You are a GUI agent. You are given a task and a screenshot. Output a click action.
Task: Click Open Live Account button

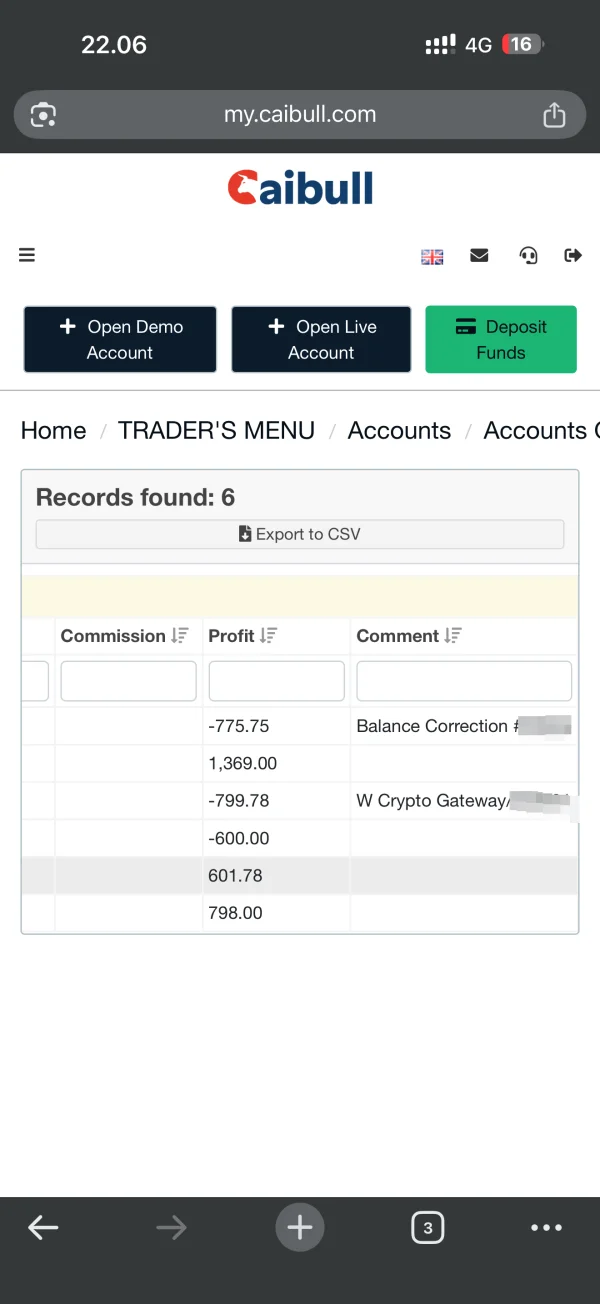(x=321, y=340)
